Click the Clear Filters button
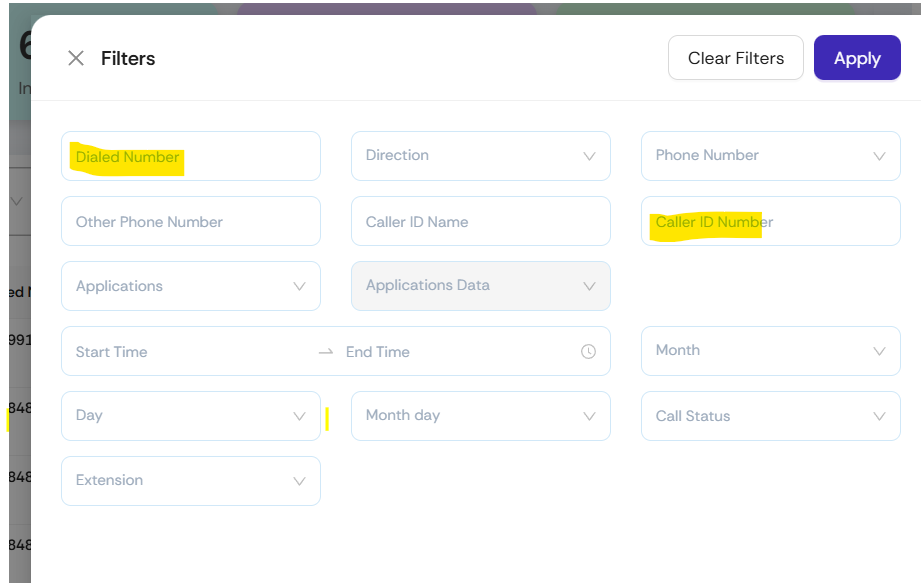 [735, 58]
